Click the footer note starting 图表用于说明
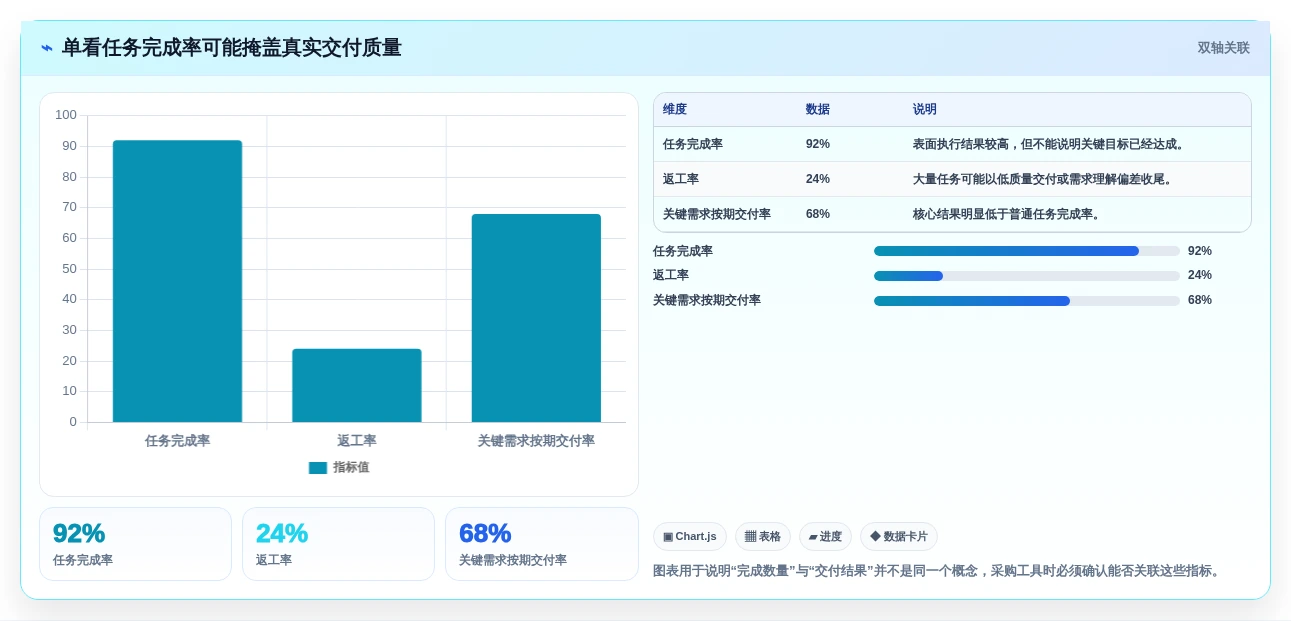 click(x=938, y=571)
